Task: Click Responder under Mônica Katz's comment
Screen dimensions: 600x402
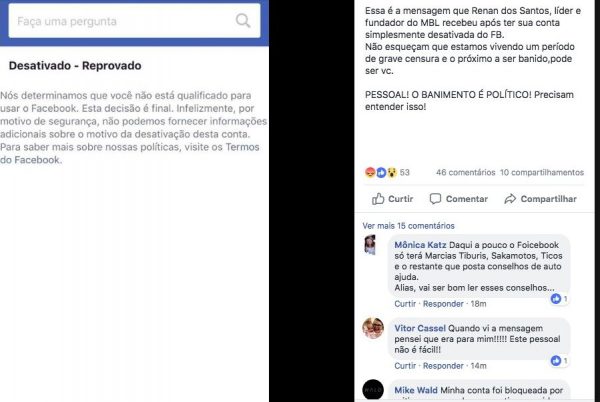Action: point(443,304)
